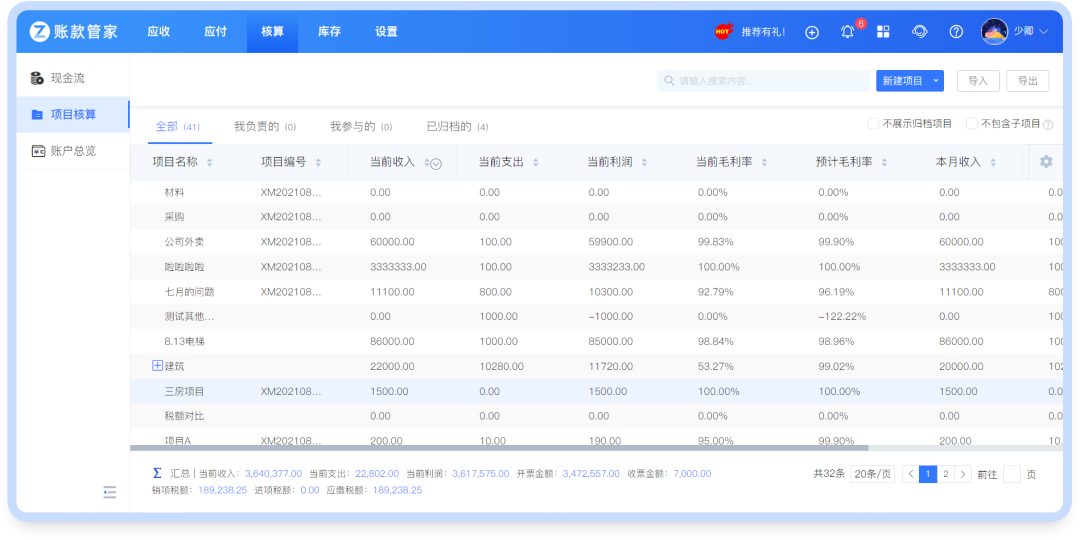
Task: Open the 新建项目 dropdown arrow
Action: click(936, 81)
